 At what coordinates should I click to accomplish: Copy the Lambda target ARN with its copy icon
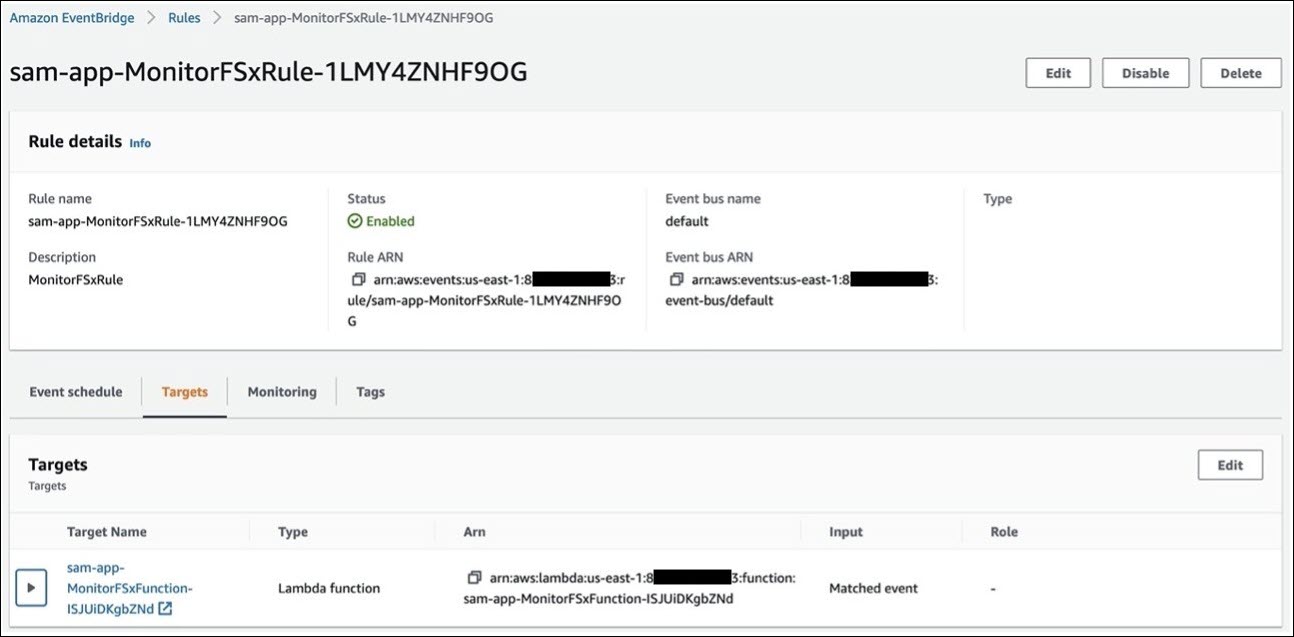pyautogui.click(x=474, y=578)
